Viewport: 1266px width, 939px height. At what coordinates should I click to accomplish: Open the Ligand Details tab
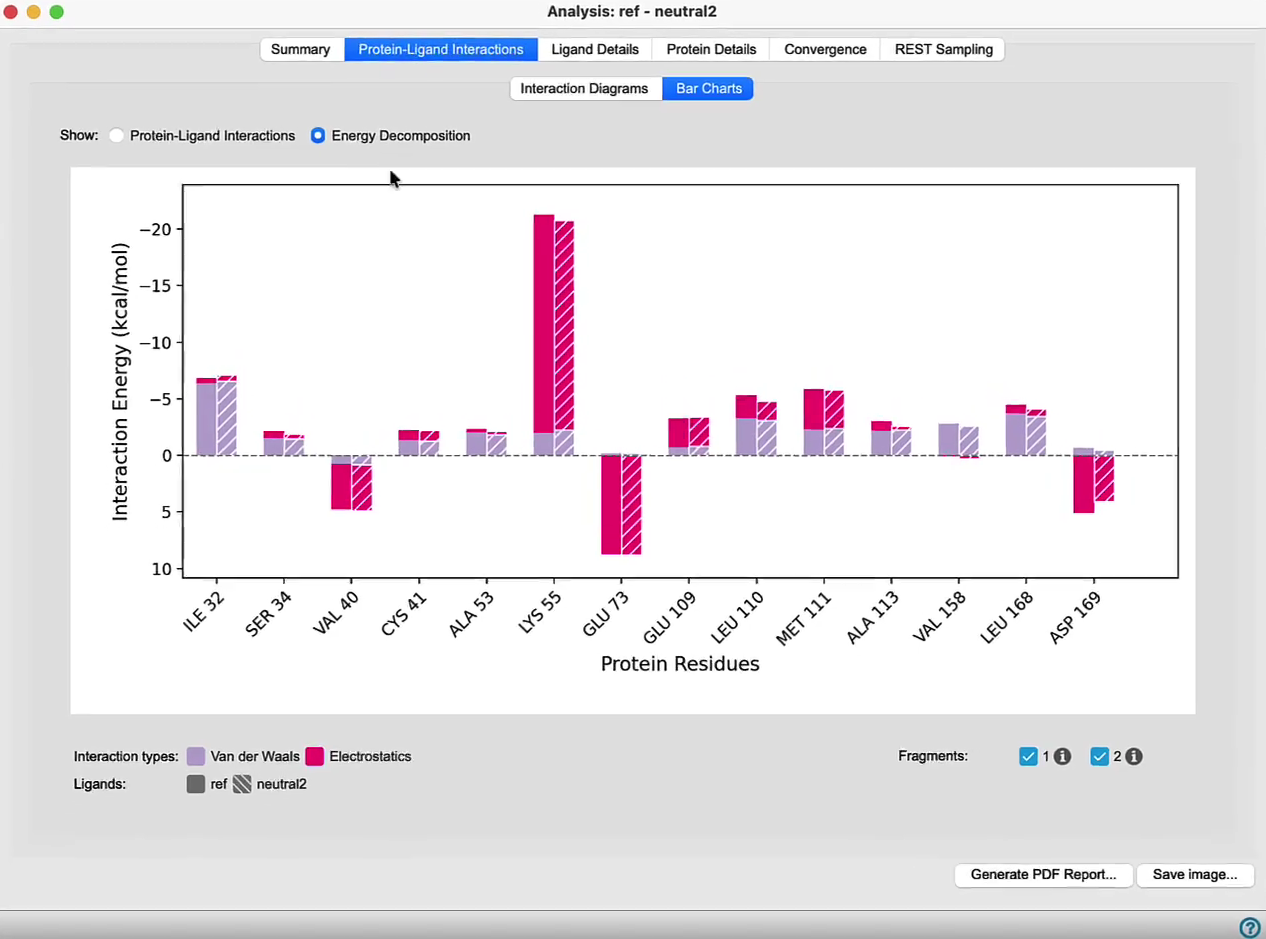pyautogui.click(x=595, y=49)
